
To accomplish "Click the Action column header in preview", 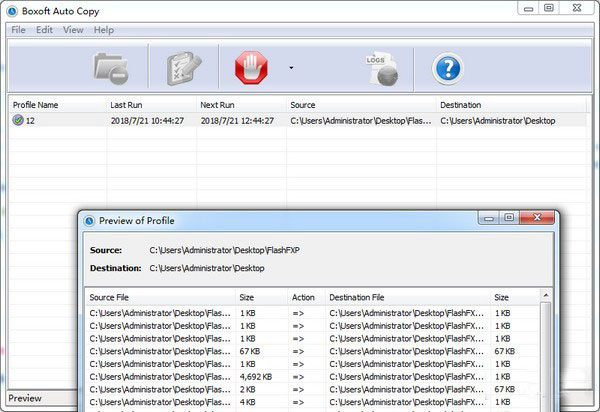I will [307, 297].
